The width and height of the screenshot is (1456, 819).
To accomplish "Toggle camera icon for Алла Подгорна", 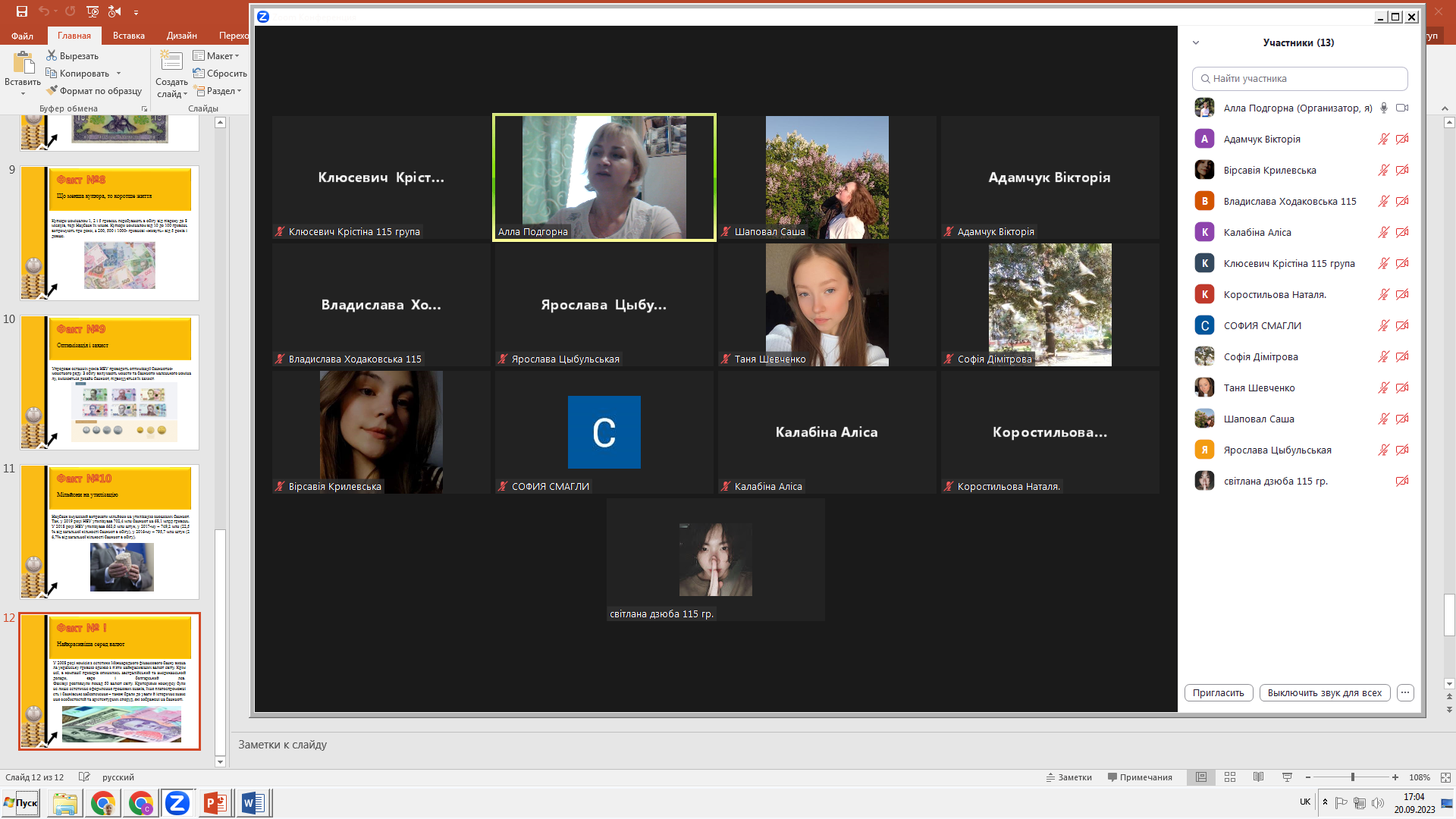I will click(x=1402, y=108).
